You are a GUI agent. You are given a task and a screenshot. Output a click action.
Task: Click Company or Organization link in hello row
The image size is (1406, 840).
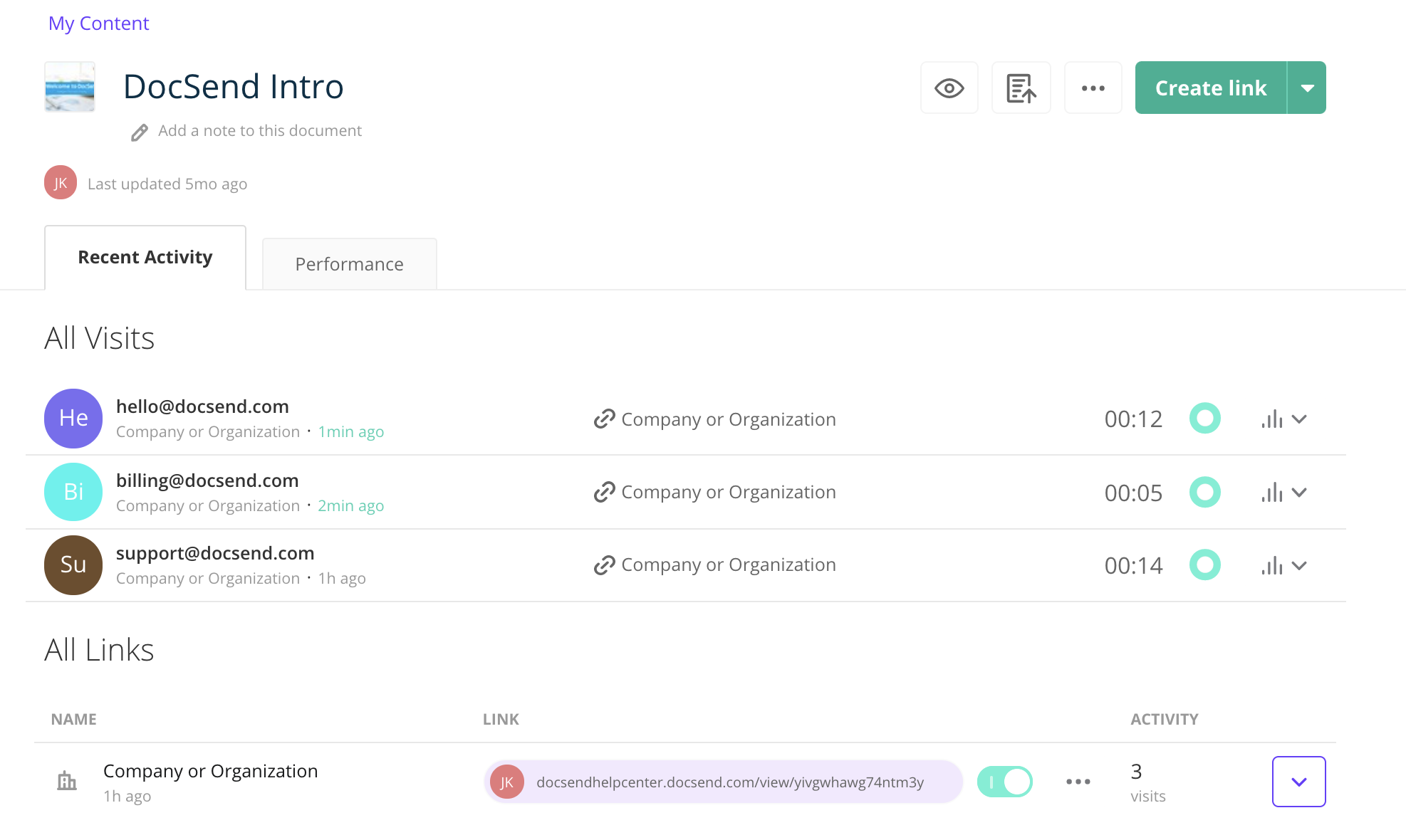(729, 419)
